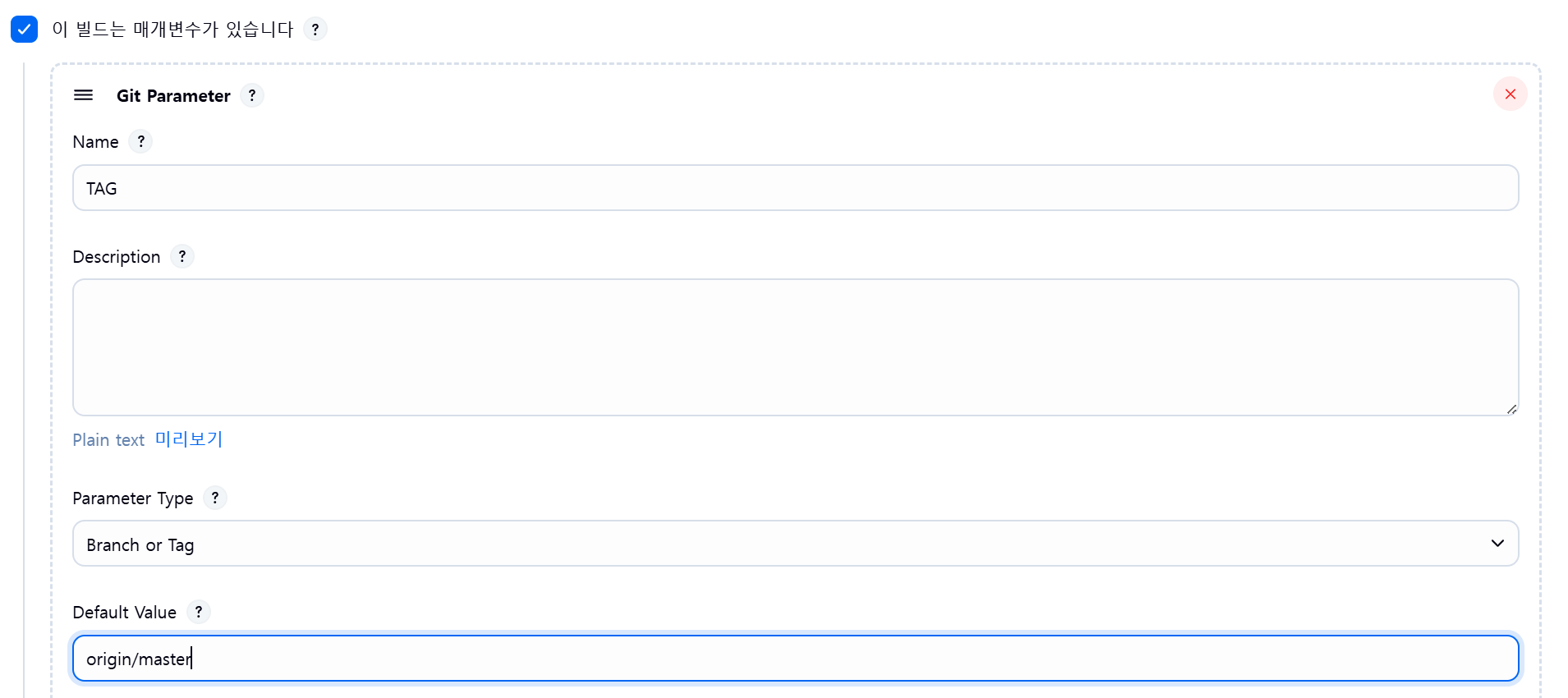1568x698 pixels.
Task: Show help for the Name field
Action: [141, 141]
